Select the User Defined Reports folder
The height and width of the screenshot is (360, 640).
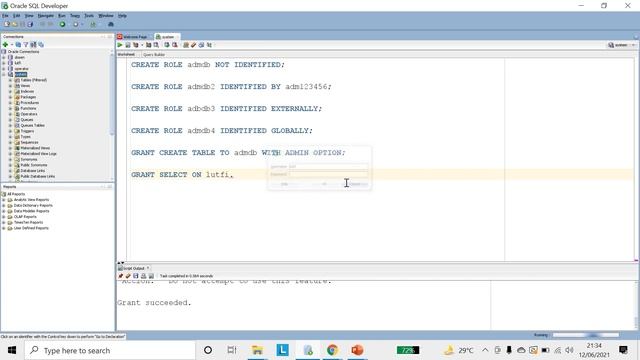coord(31,228)
